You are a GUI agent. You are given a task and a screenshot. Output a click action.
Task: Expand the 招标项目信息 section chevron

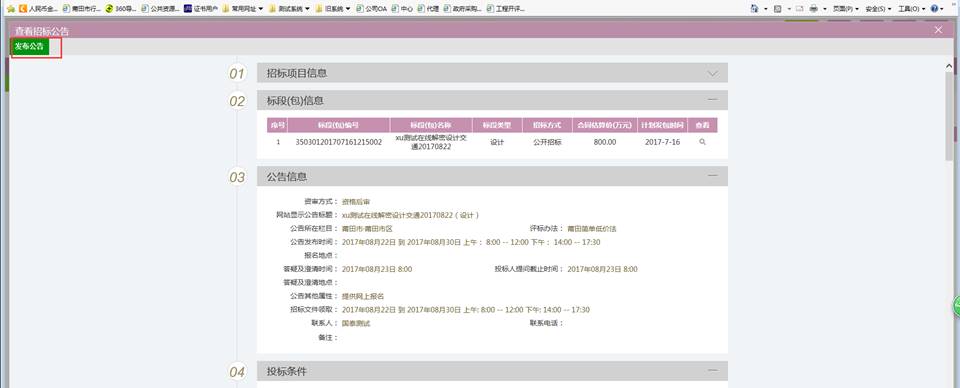pos(712,73)
